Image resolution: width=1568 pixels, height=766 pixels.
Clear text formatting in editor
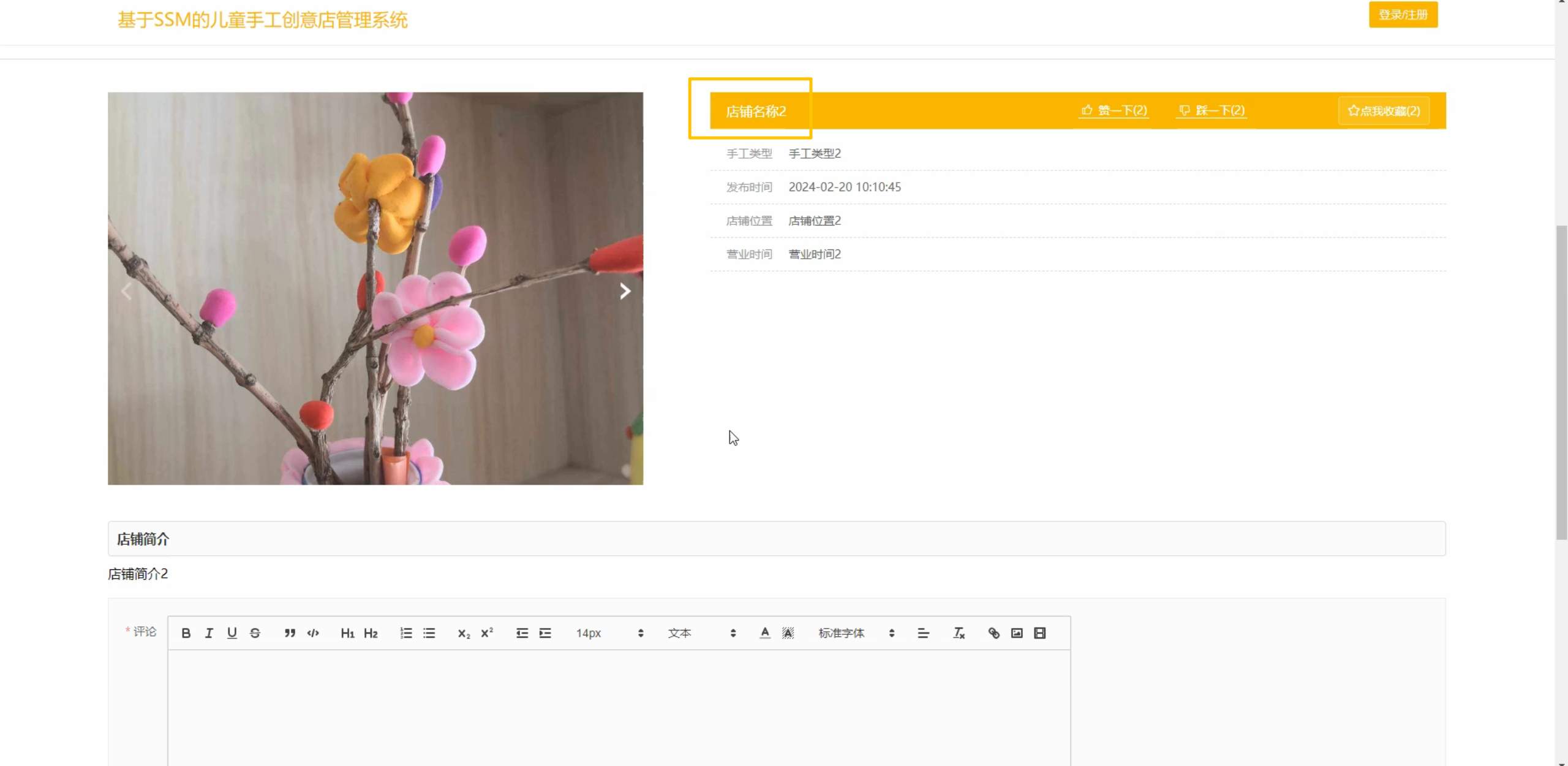pos(959,633)
